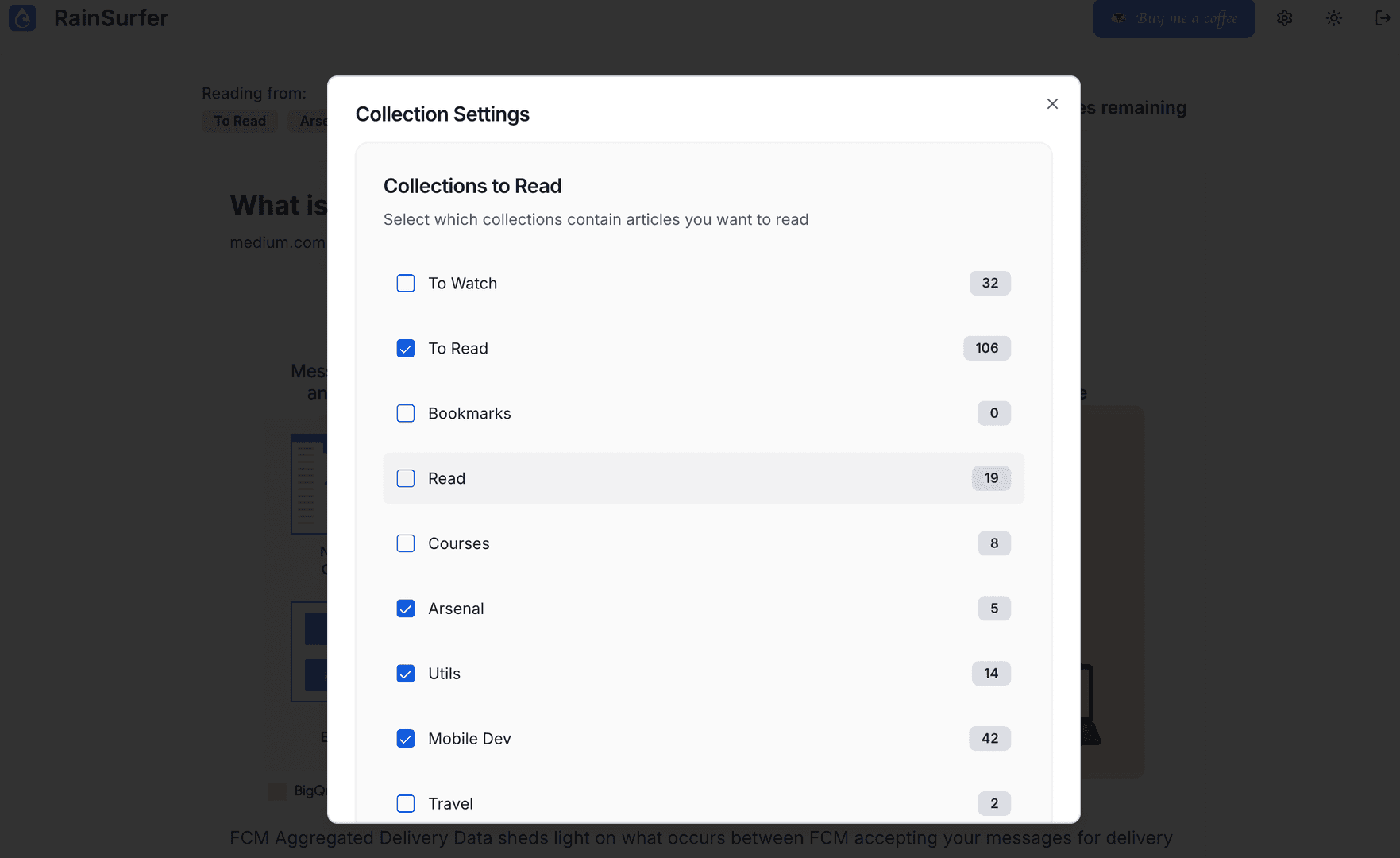1400x858 pixels.
Task: Check the Bookmarks collection
Action: [406, 413]
